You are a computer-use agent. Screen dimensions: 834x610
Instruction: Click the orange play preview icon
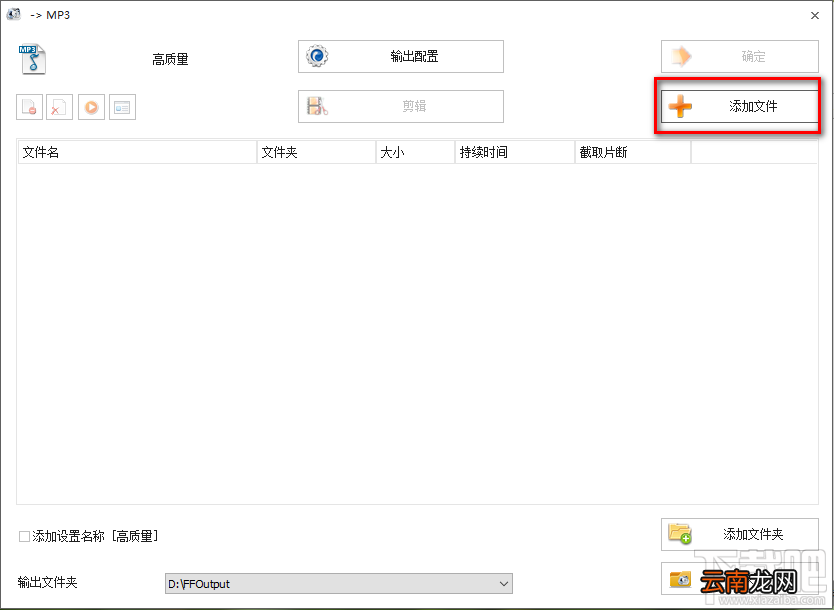tap(91, 107)
